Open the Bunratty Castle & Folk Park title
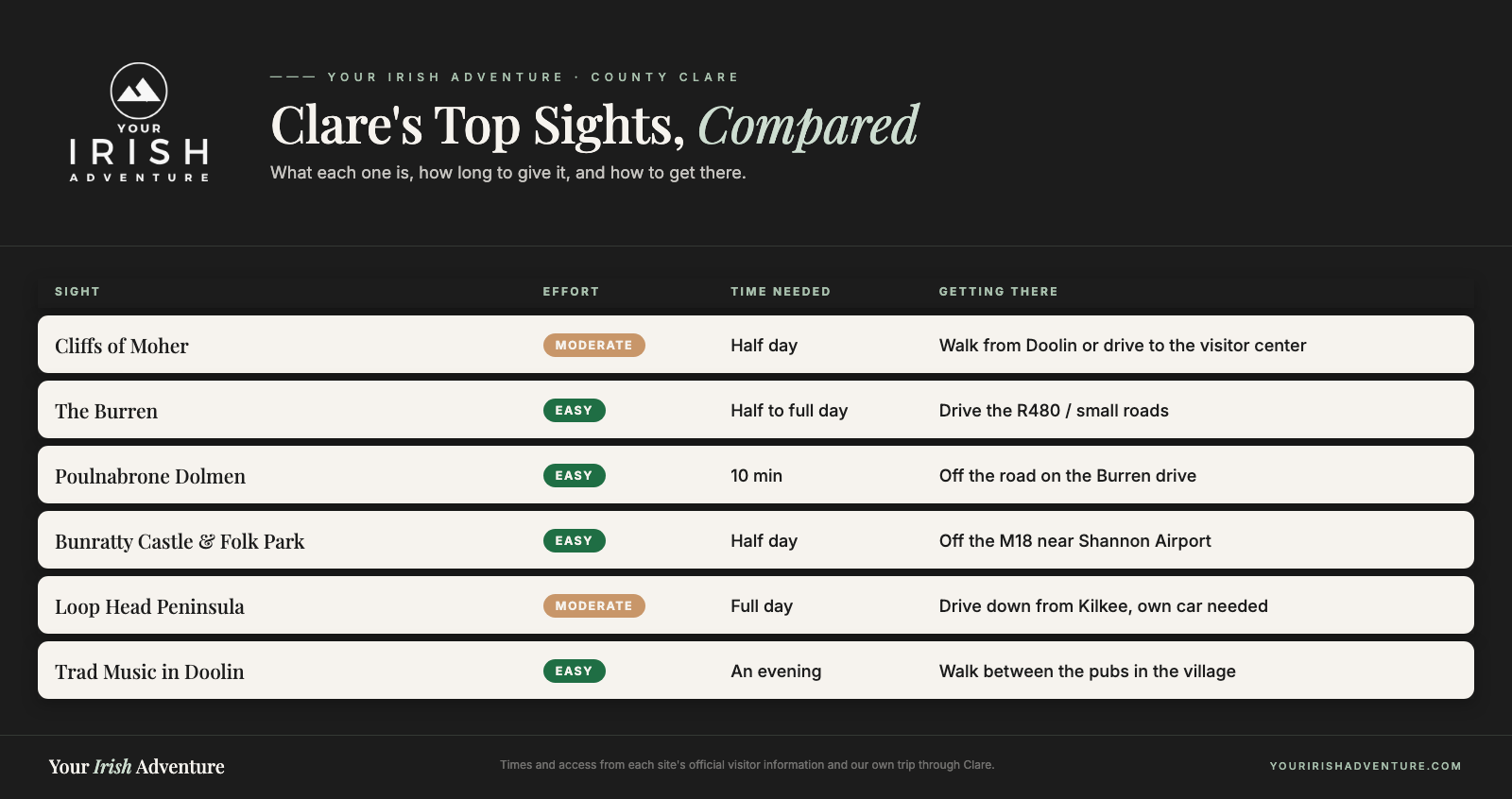 (180, 541)
